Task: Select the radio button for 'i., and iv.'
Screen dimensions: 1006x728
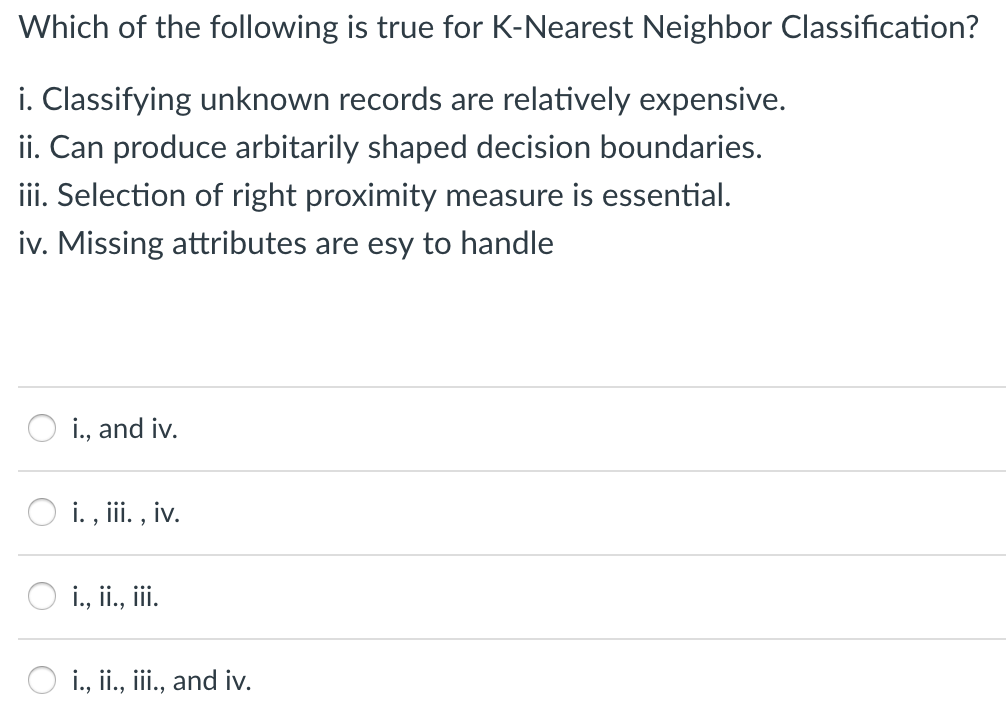Action: pos(41,428)
